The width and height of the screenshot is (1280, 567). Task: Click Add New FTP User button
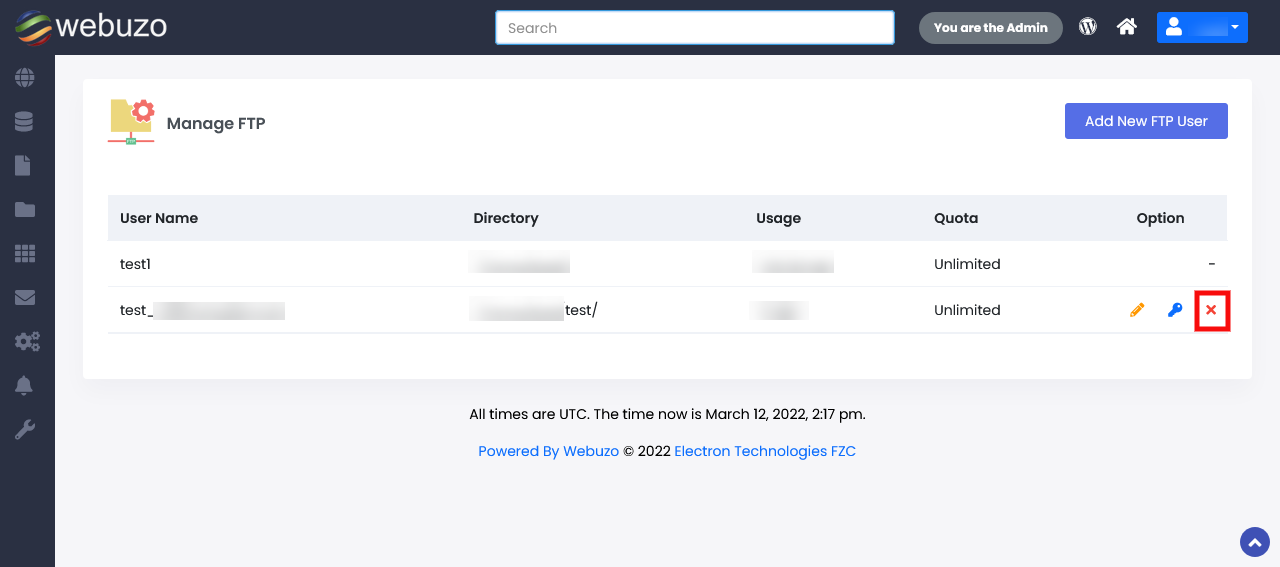click(1146, 121)
